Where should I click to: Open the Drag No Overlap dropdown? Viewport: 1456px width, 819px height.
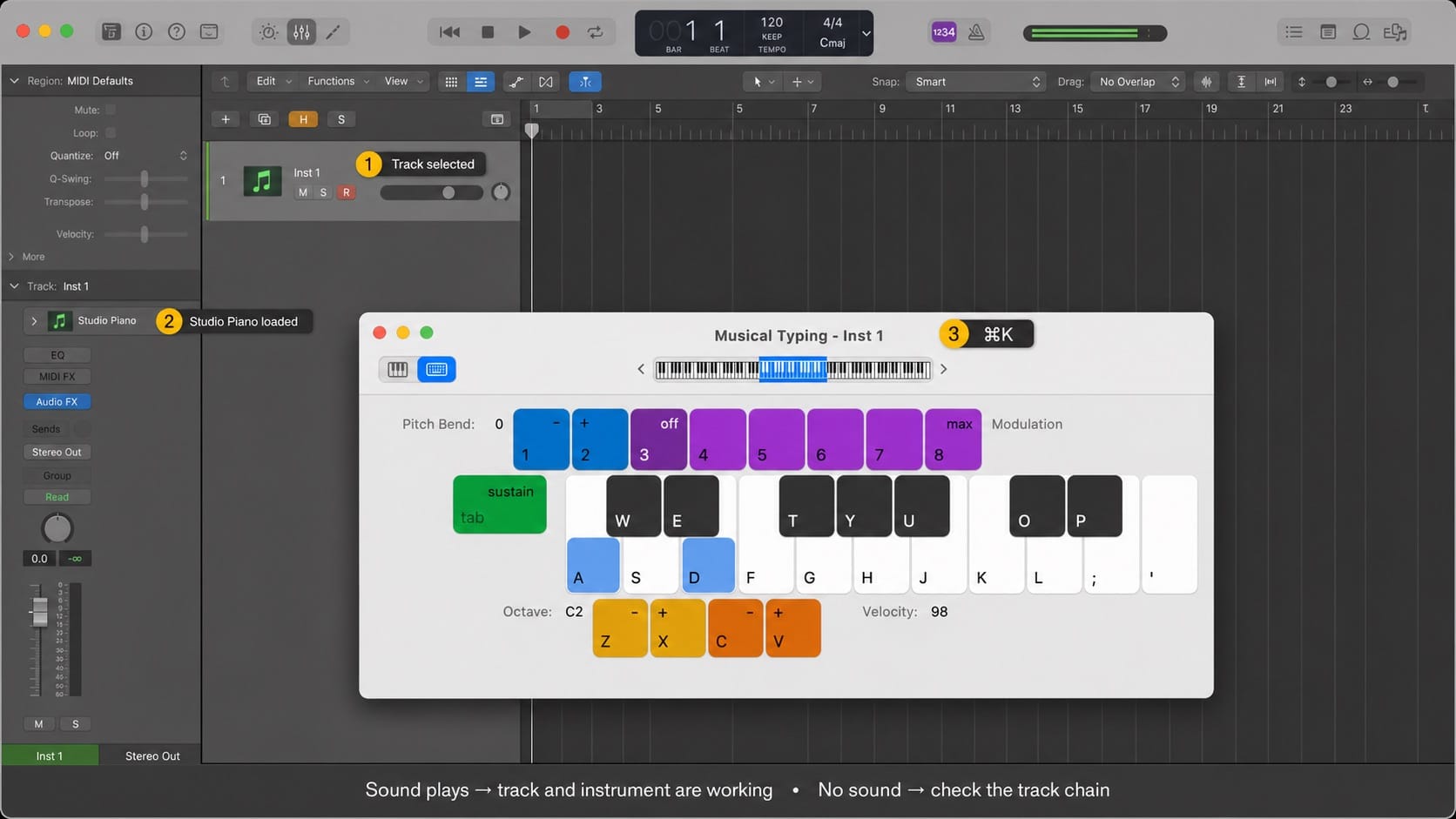[1138, 82]
